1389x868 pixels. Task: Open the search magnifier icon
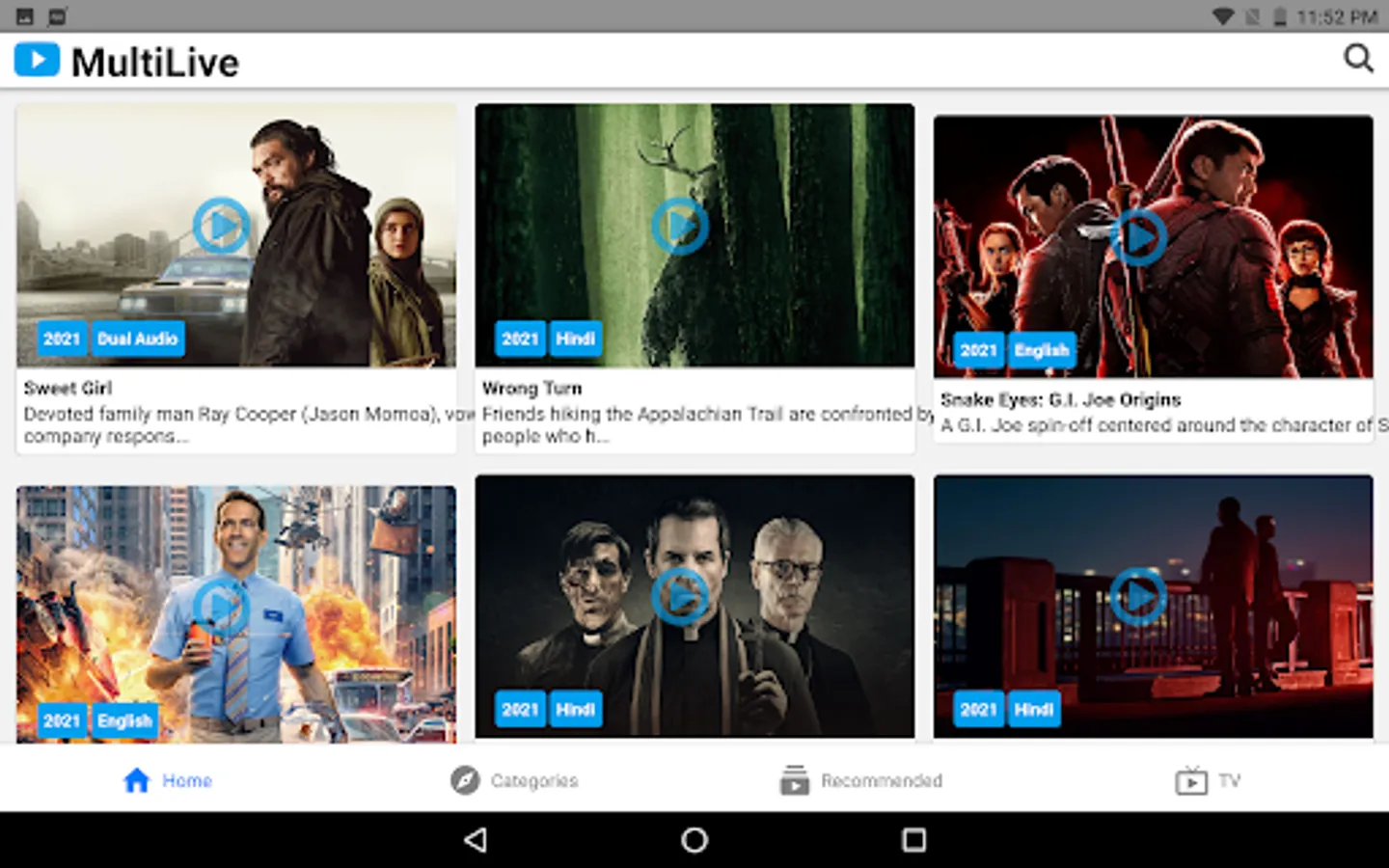(1358, 59)
